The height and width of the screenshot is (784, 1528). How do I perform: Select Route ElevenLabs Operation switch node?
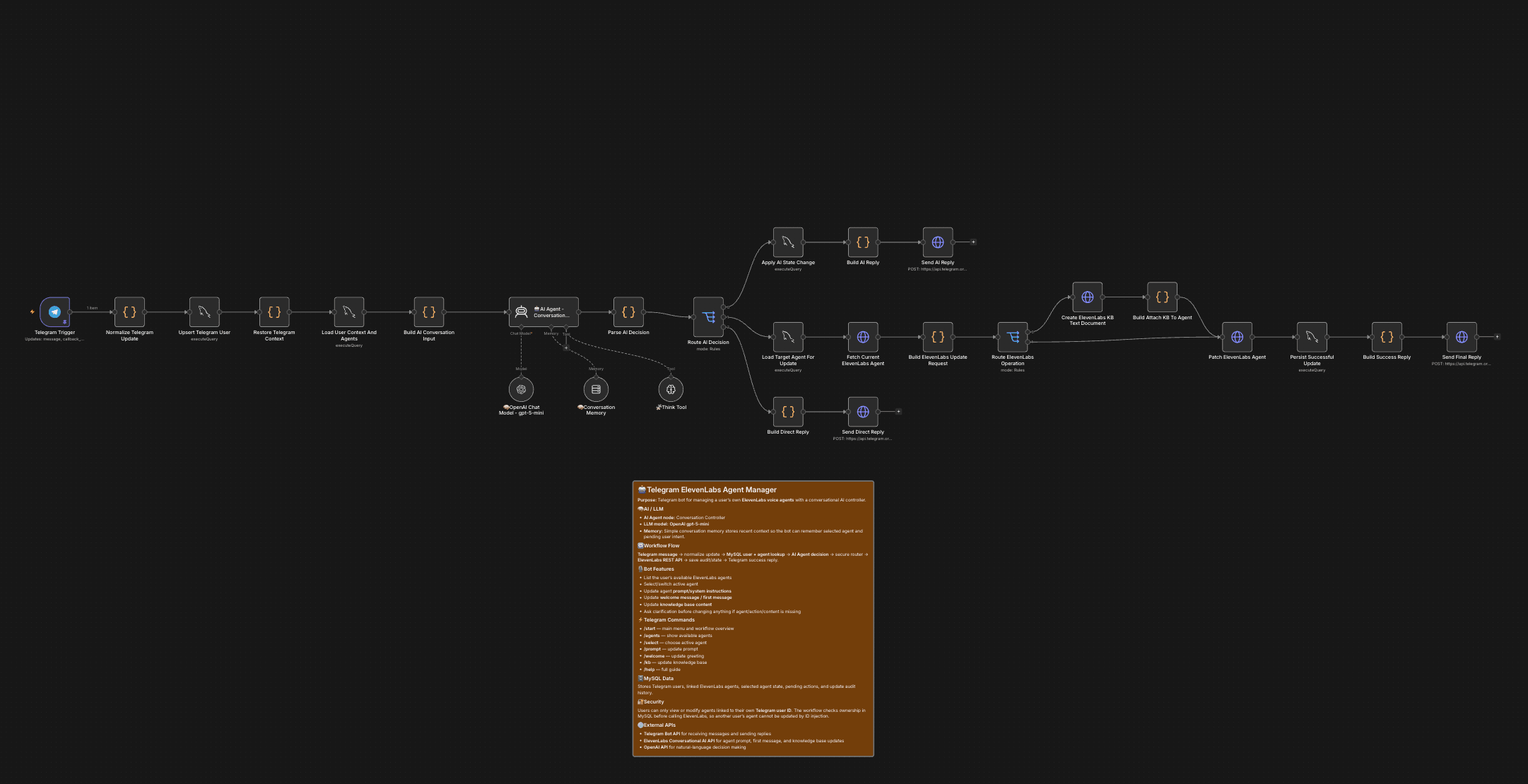[x=1013, y=337]
